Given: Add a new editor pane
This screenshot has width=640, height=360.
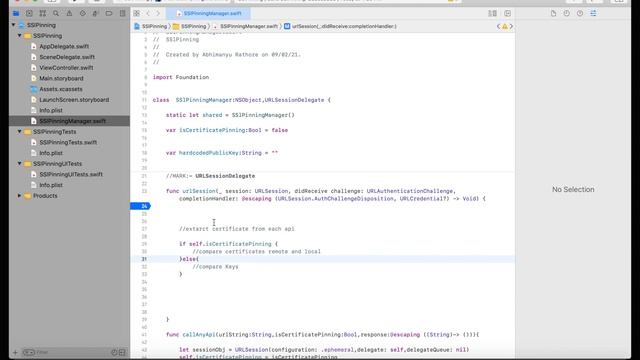Looking at the screenshot, I should pyautogui.click(x=507, y=13).
